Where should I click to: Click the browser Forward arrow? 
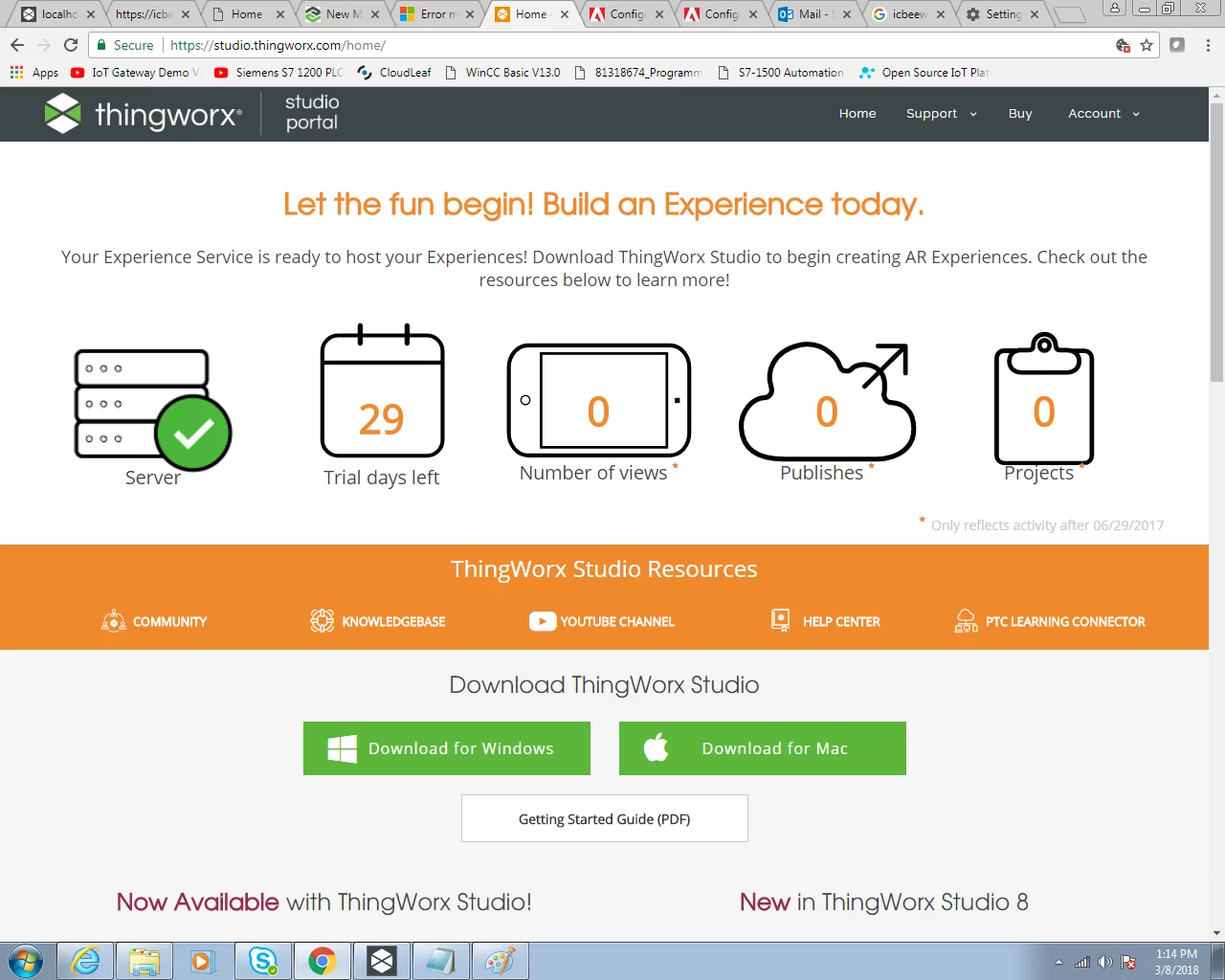(44, 45)
